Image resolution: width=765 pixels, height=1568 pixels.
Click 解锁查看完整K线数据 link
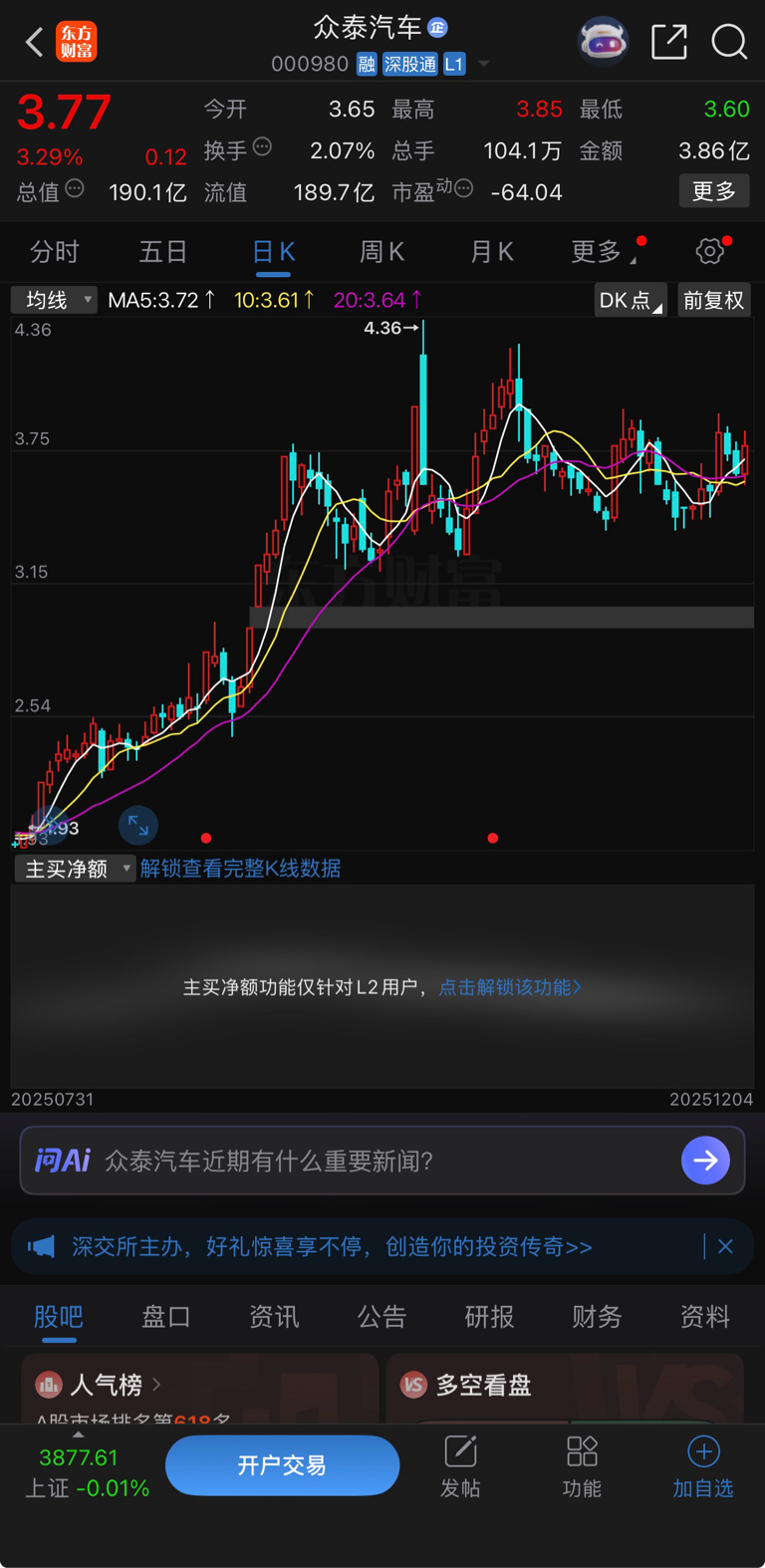point(241,869)
